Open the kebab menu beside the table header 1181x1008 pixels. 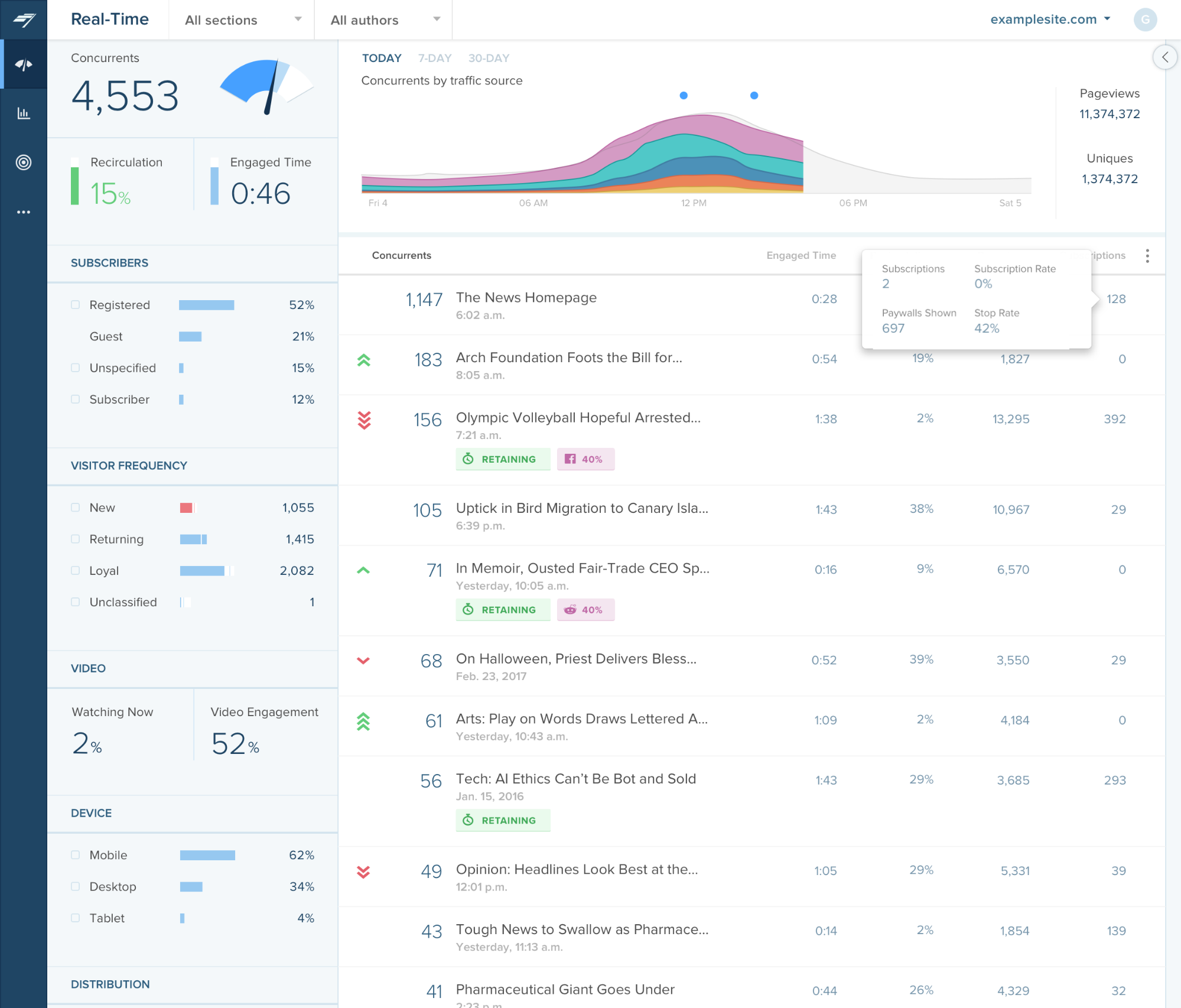coord(1148,255)
